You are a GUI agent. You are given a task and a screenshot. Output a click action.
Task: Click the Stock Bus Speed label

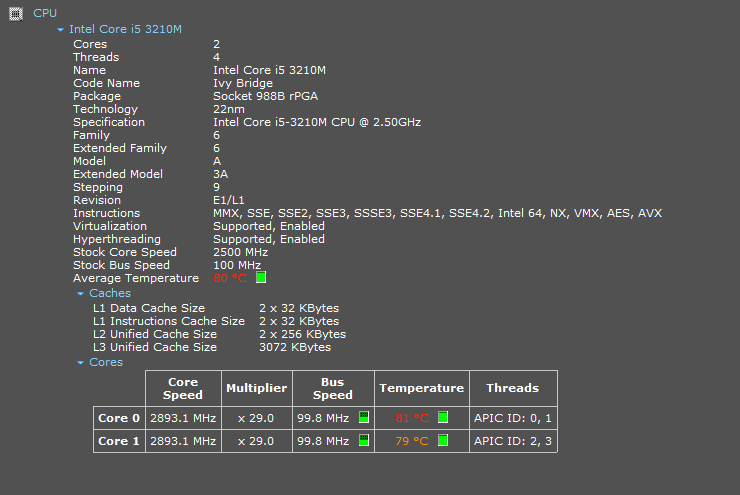(x=121, y=265)
